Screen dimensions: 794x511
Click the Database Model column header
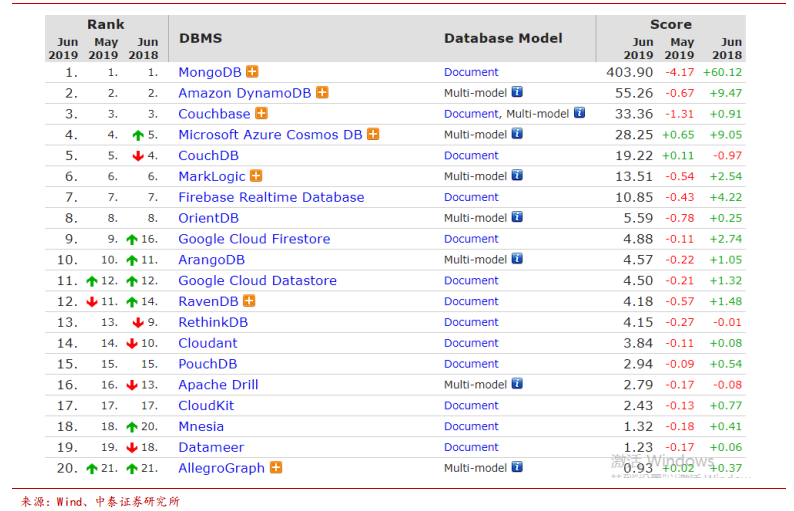click(x=503, y=38)
